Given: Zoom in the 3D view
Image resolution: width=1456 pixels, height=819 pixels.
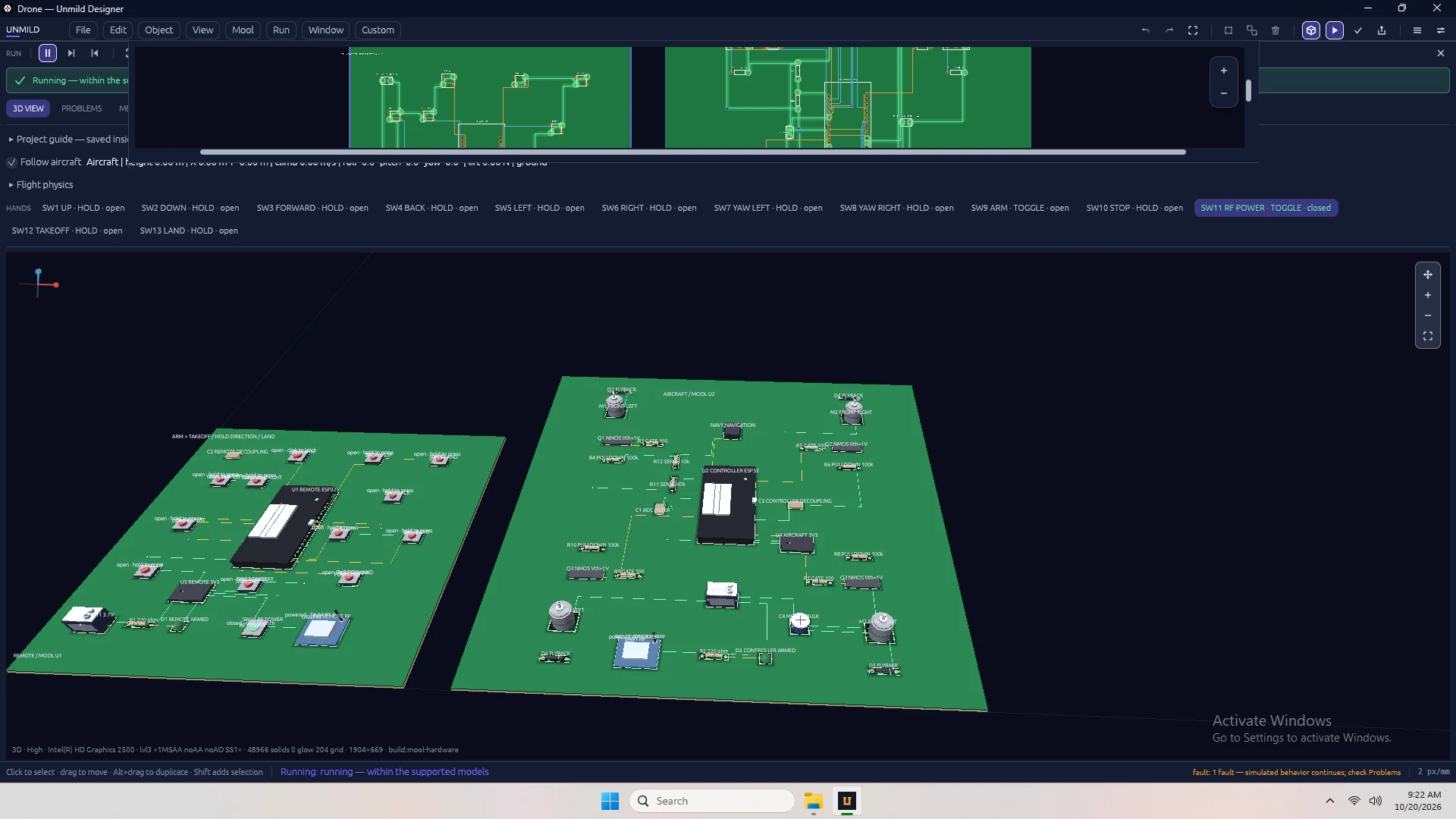Looking at the screenshot, I should click(x=1428, y=295).
